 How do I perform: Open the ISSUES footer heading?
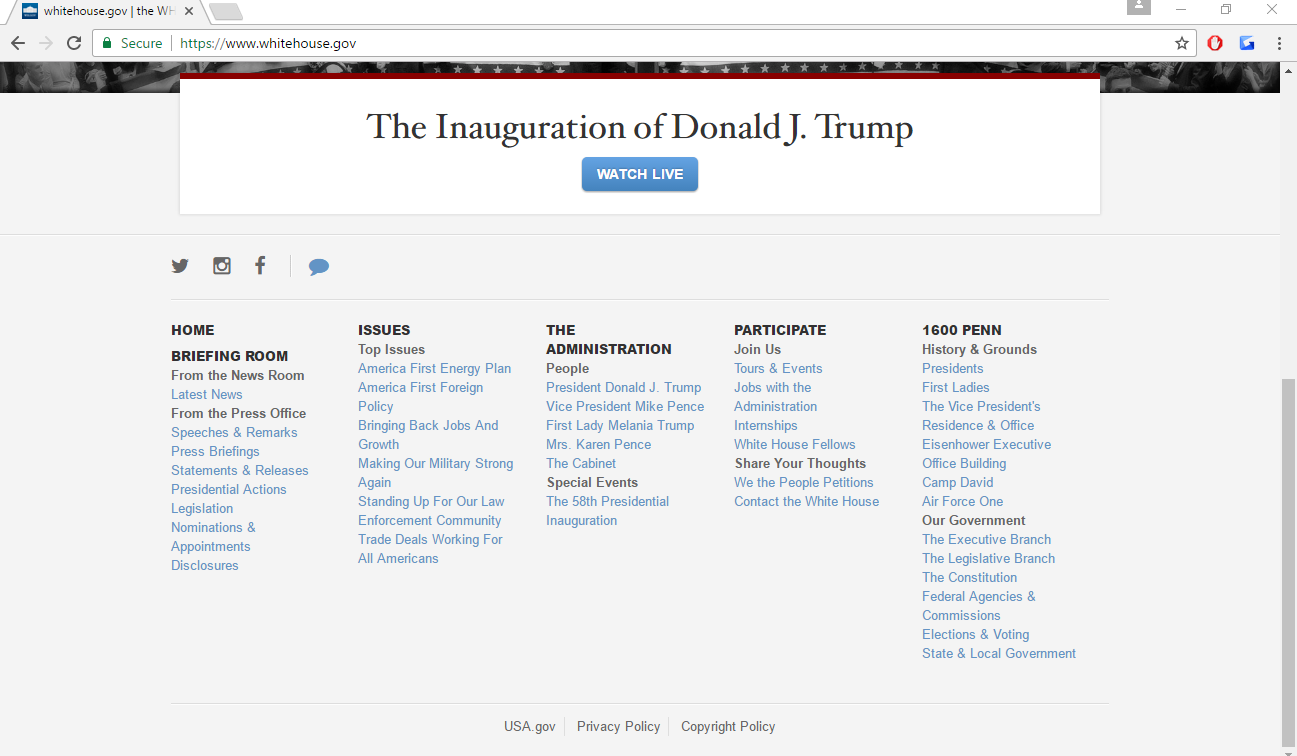(384, 330)
